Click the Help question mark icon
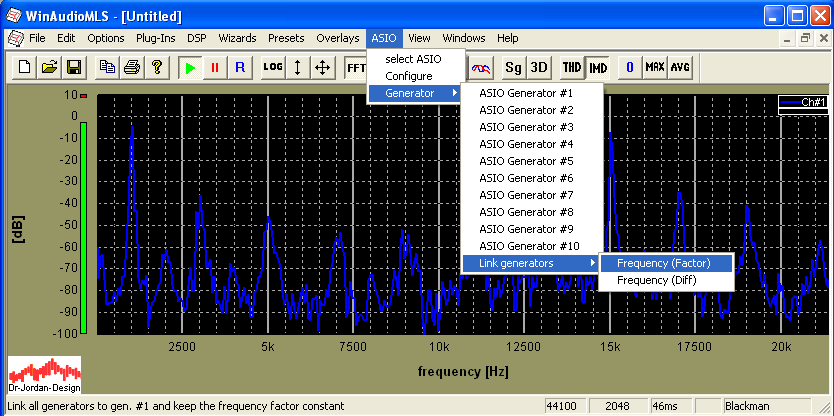 pos(156,67)
